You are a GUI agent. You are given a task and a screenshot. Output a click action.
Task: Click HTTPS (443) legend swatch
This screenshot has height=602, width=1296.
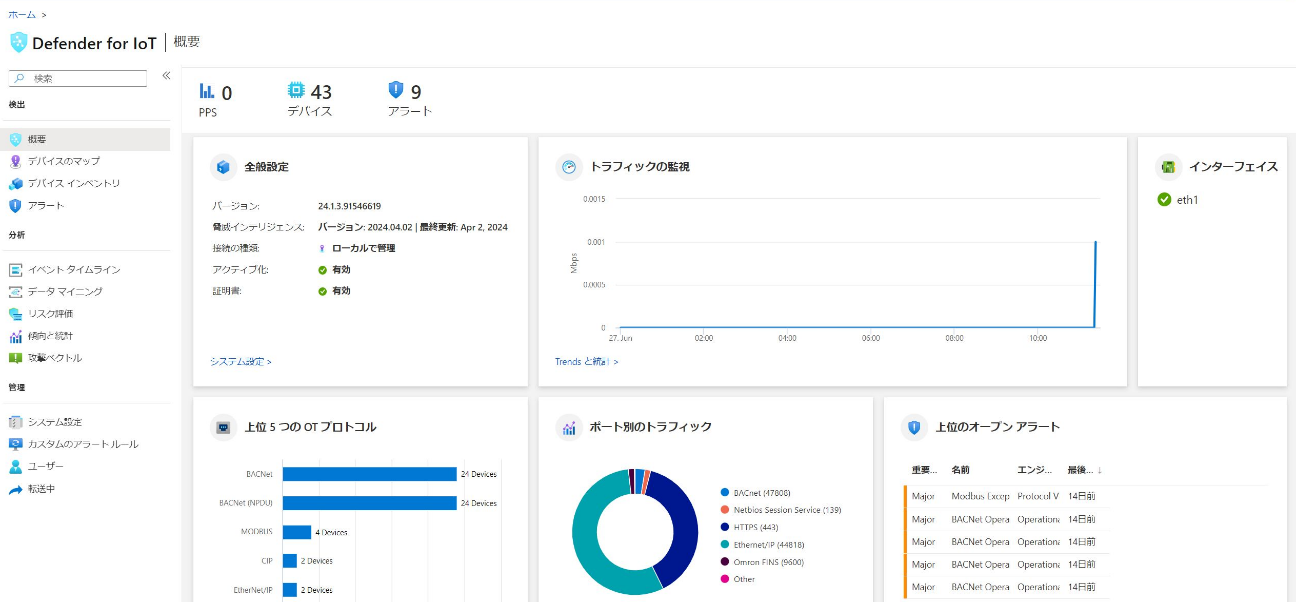(724, 527)
